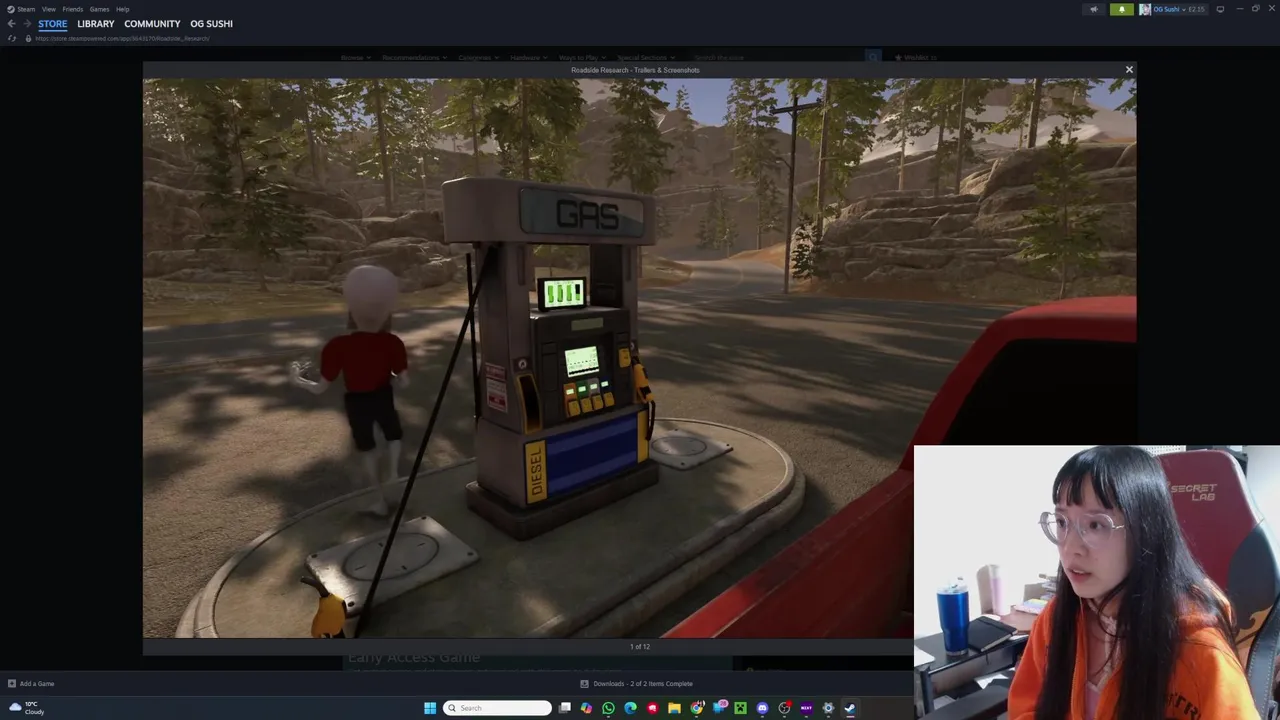This screenshot has height=720, width=1280.
Task: Expand the dimmed Recommendations dropdown
Action: pos(414,58)
